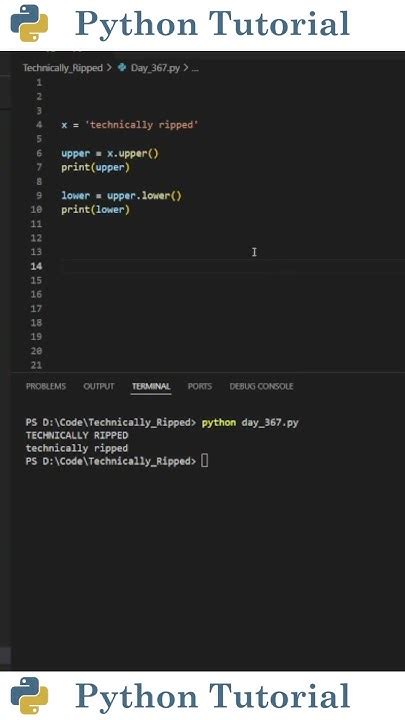Screen dimensions: 405x720
Task: Click lowercase technically ripped terminal output
Action: click(x=77, y=448)
